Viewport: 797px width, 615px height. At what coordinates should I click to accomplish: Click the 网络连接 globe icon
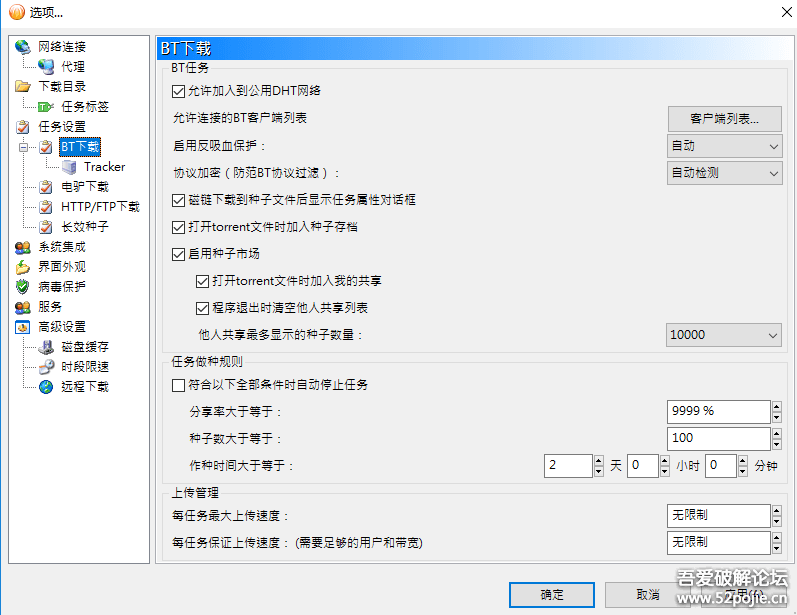[22, 47]
